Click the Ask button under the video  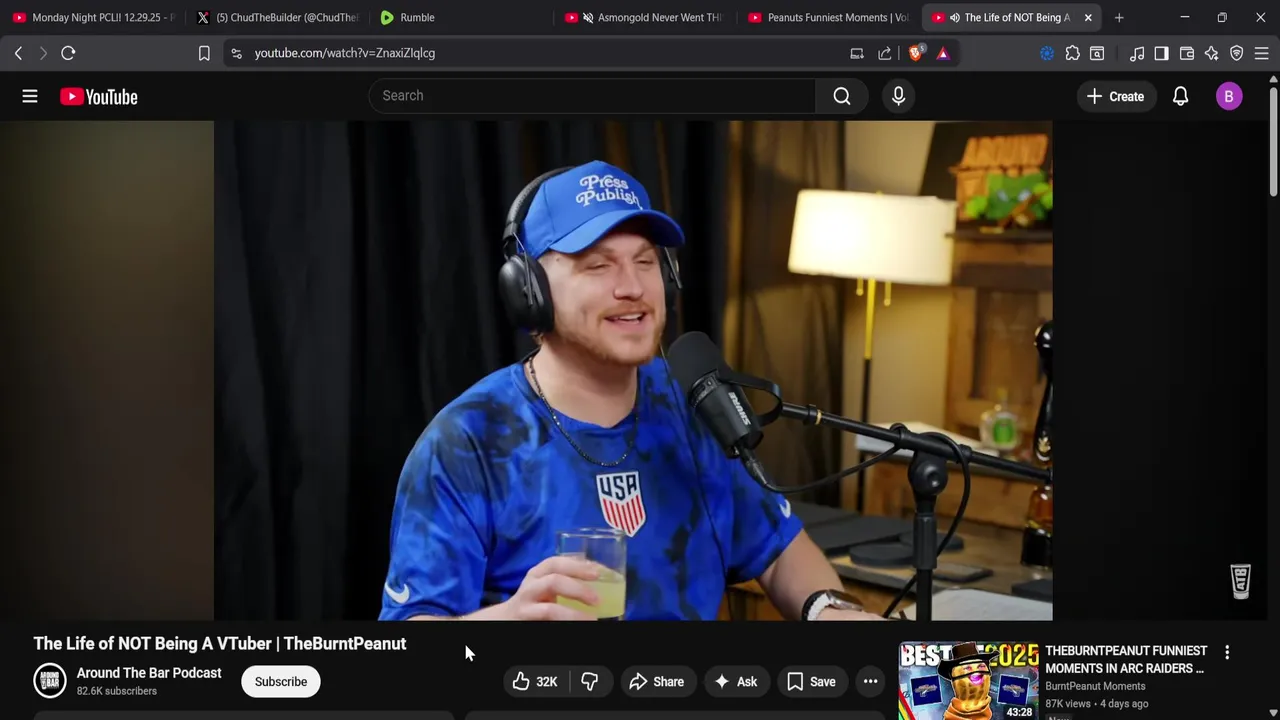[735, 682]
